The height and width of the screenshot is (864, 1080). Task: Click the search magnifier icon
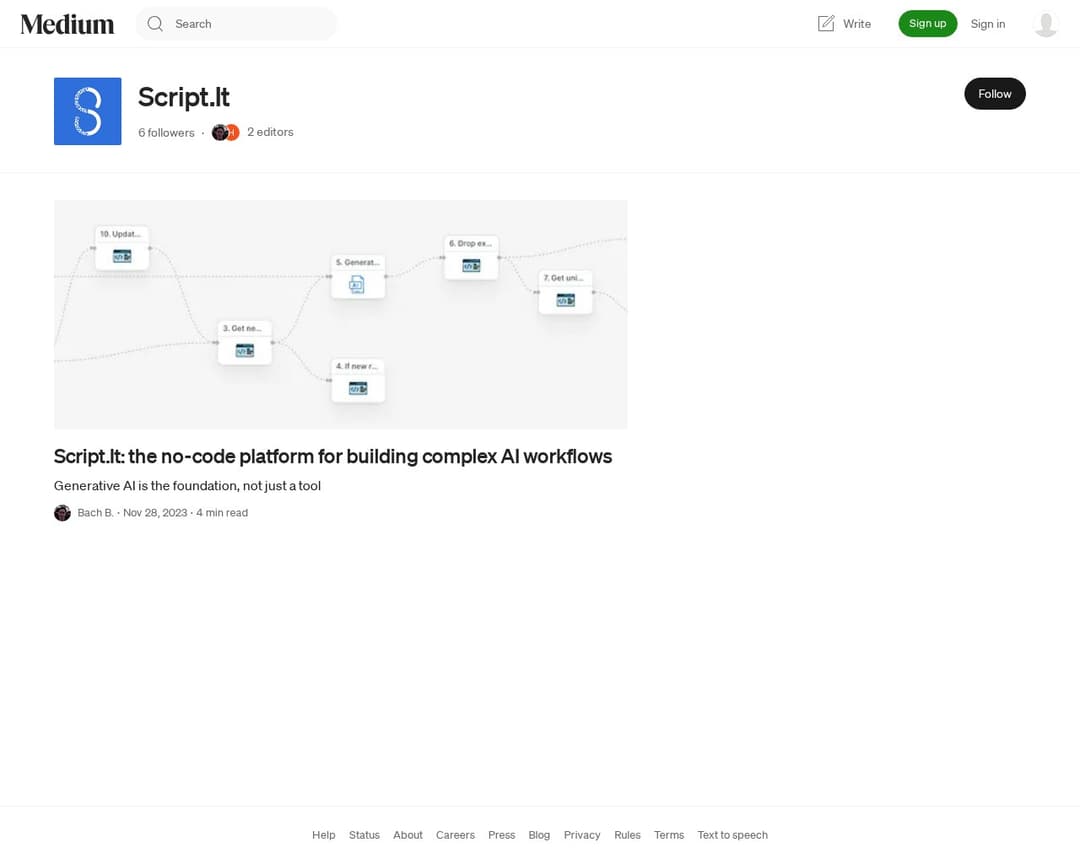(x=155, y=24)
